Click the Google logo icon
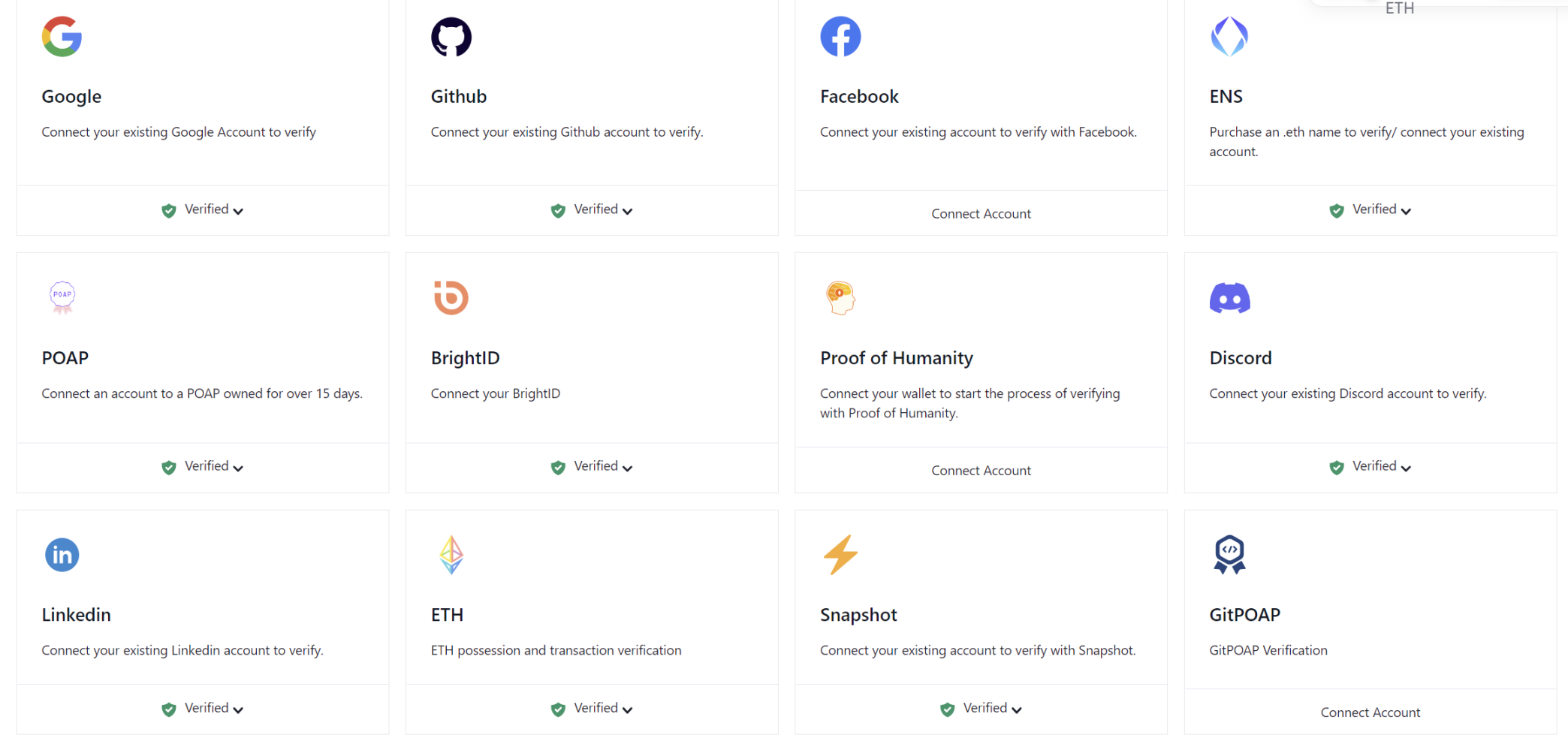 point(62,37)
